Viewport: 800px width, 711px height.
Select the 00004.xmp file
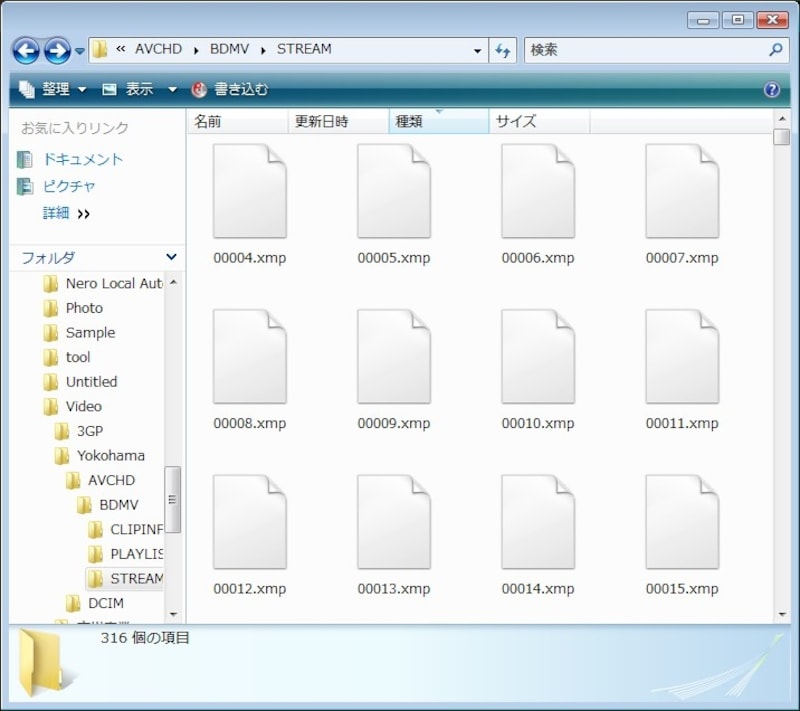(250, 190)
